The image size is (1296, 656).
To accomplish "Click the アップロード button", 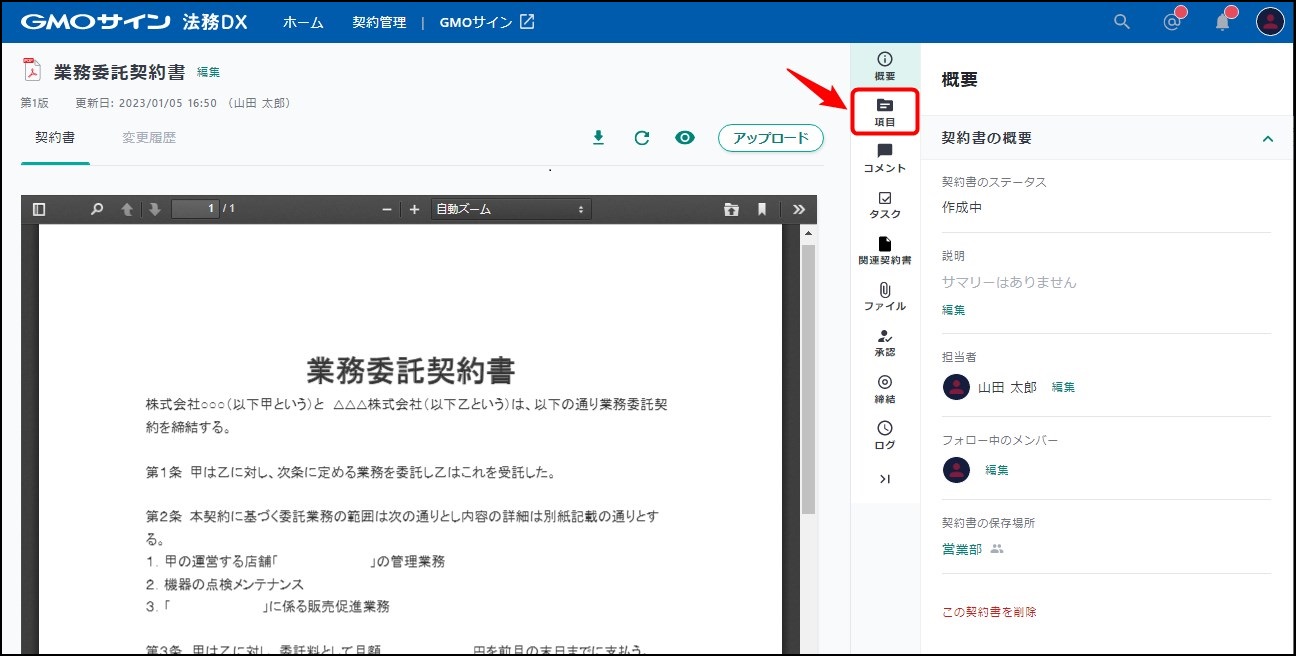I will [x=770, y=138].
